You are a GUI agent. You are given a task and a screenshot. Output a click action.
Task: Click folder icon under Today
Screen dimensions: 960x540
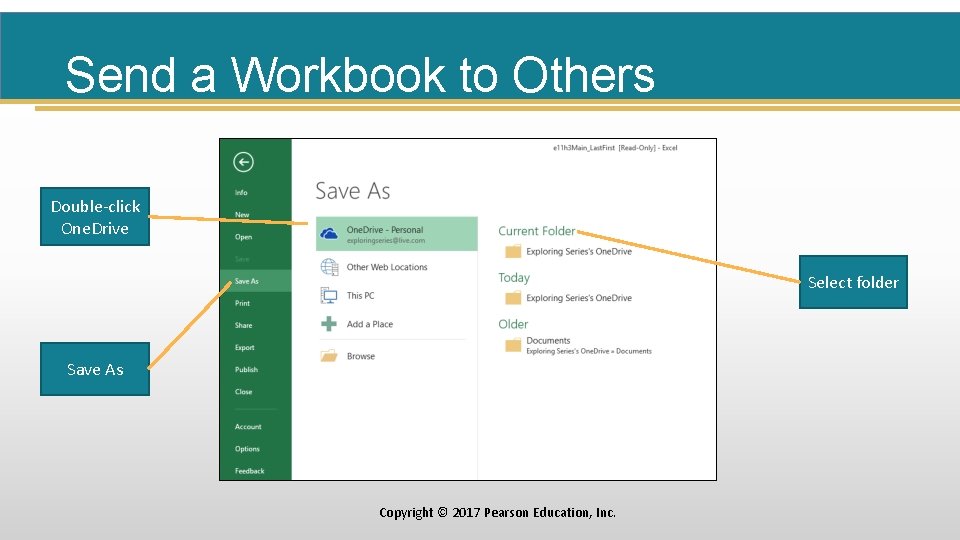[x=513, y=298]
